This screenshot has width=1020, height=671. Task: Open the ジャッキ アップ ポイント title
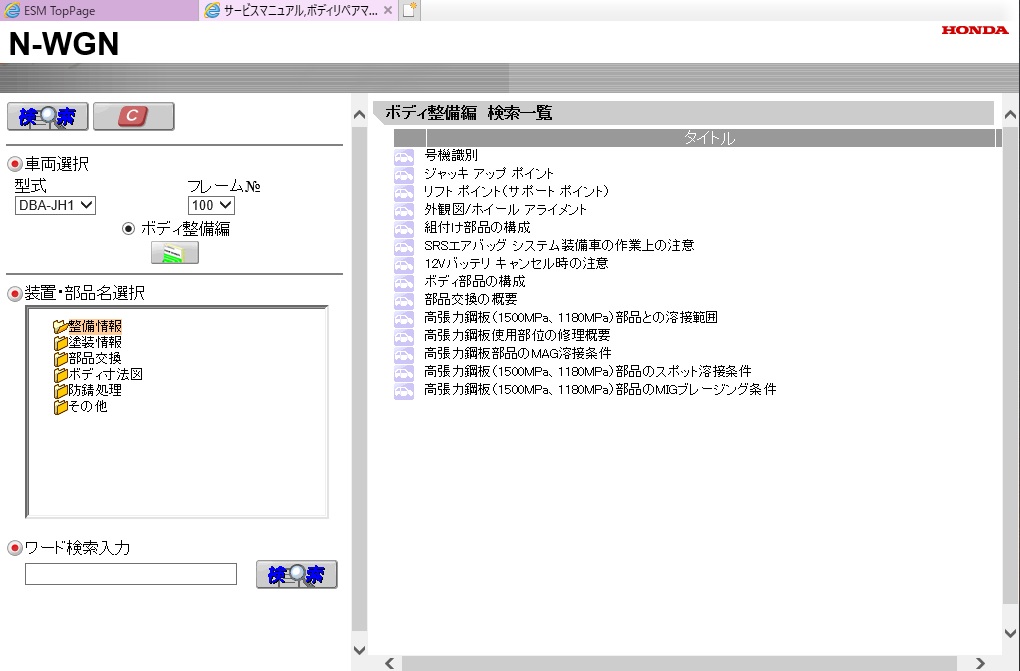(x=489, y=173)
